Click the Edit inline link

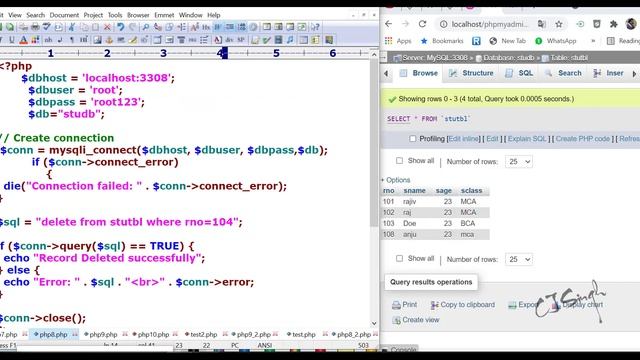pos(464,139)
